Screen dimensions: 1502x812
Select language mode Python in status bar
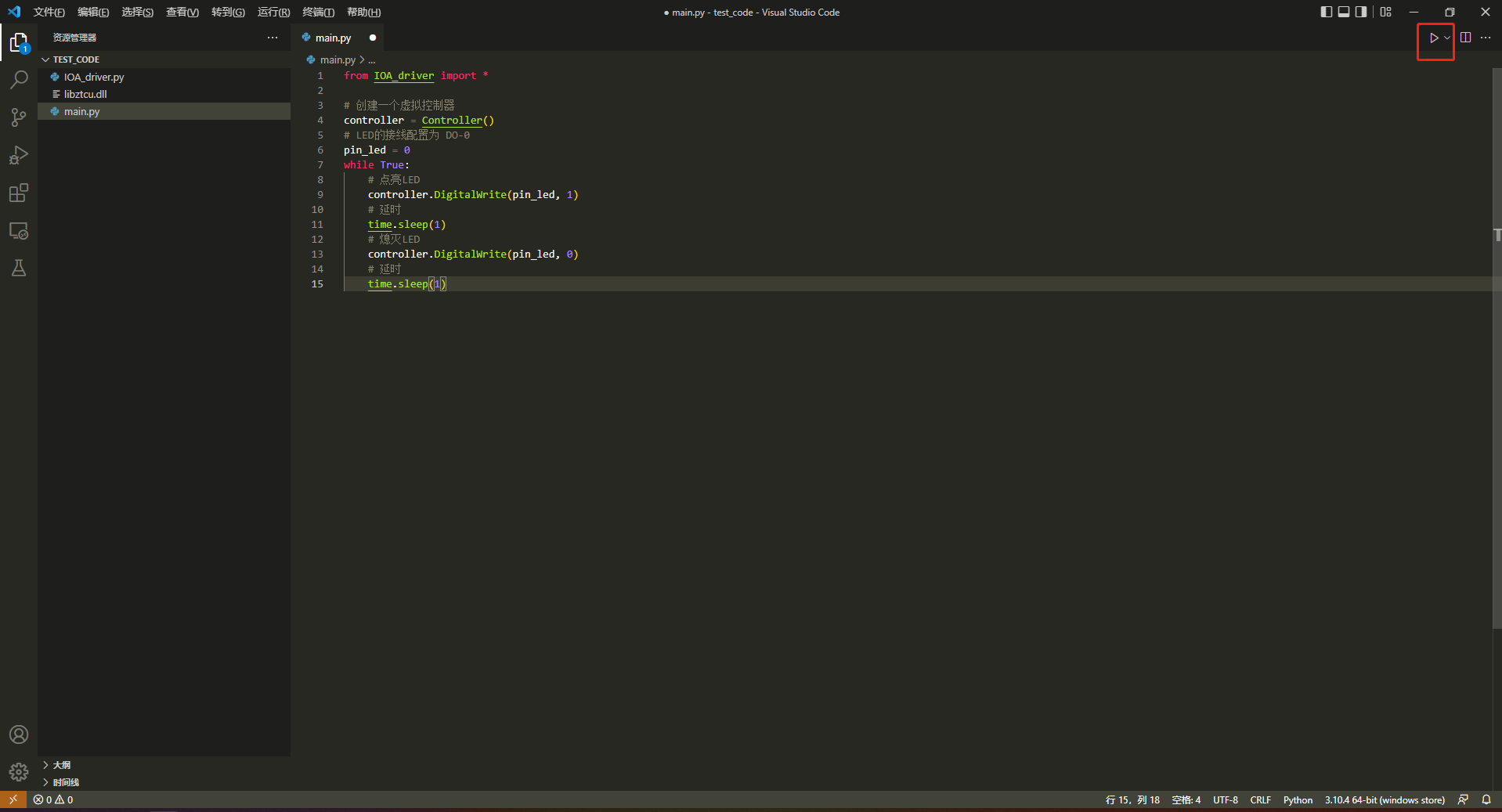click(x=1298, y=799)
